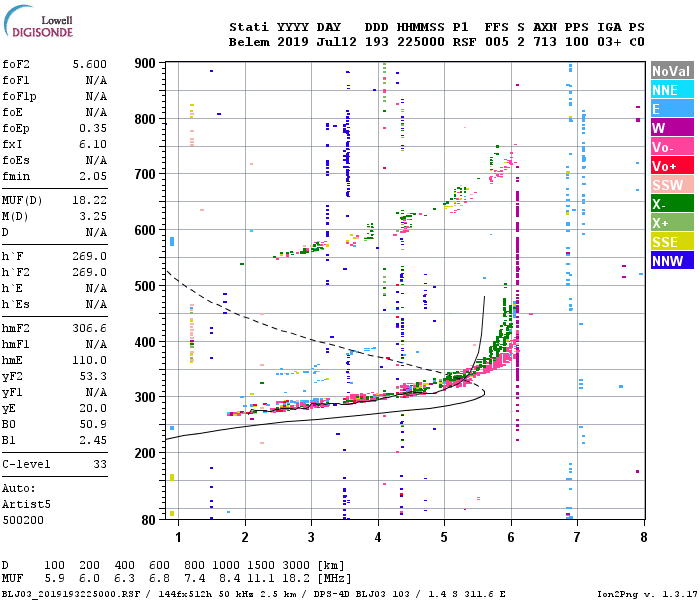This screenshot has height=600, width=700.
Task: Click the Lowell Digisonde logo
Action: pyautogui.click(x=38, y=21)
